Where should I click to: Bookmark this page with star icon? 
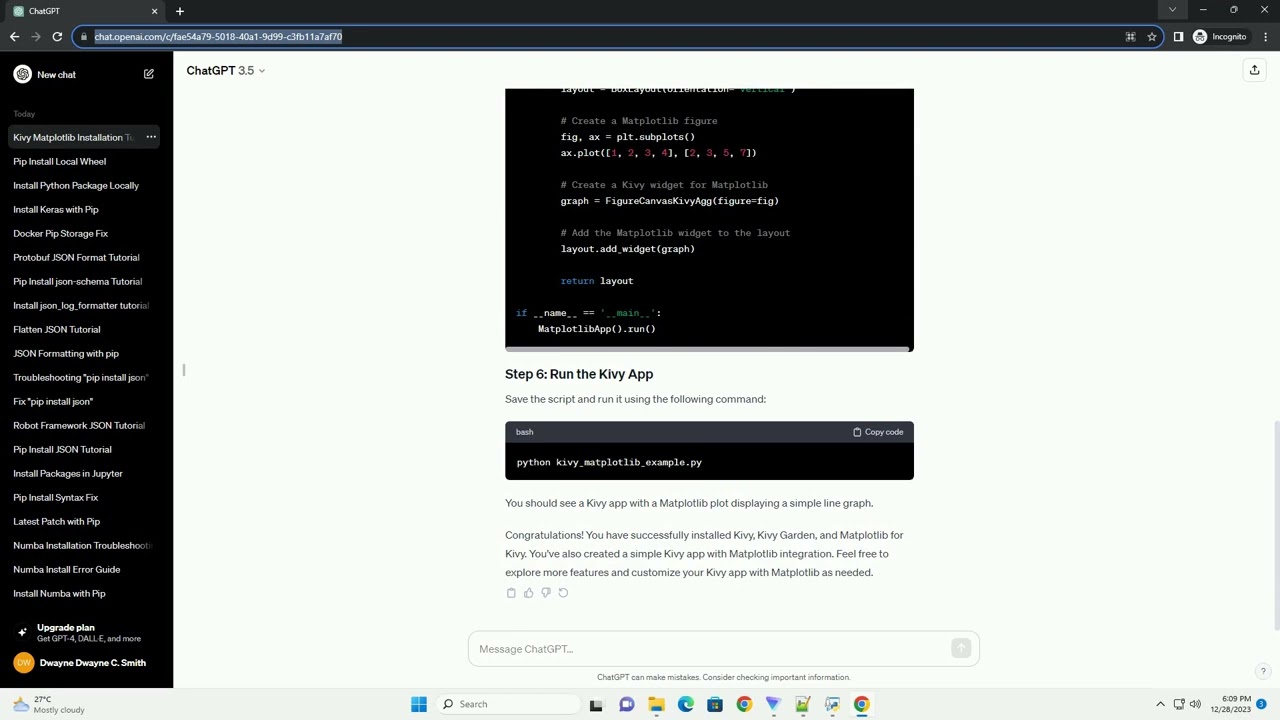tap(1152, 37)
